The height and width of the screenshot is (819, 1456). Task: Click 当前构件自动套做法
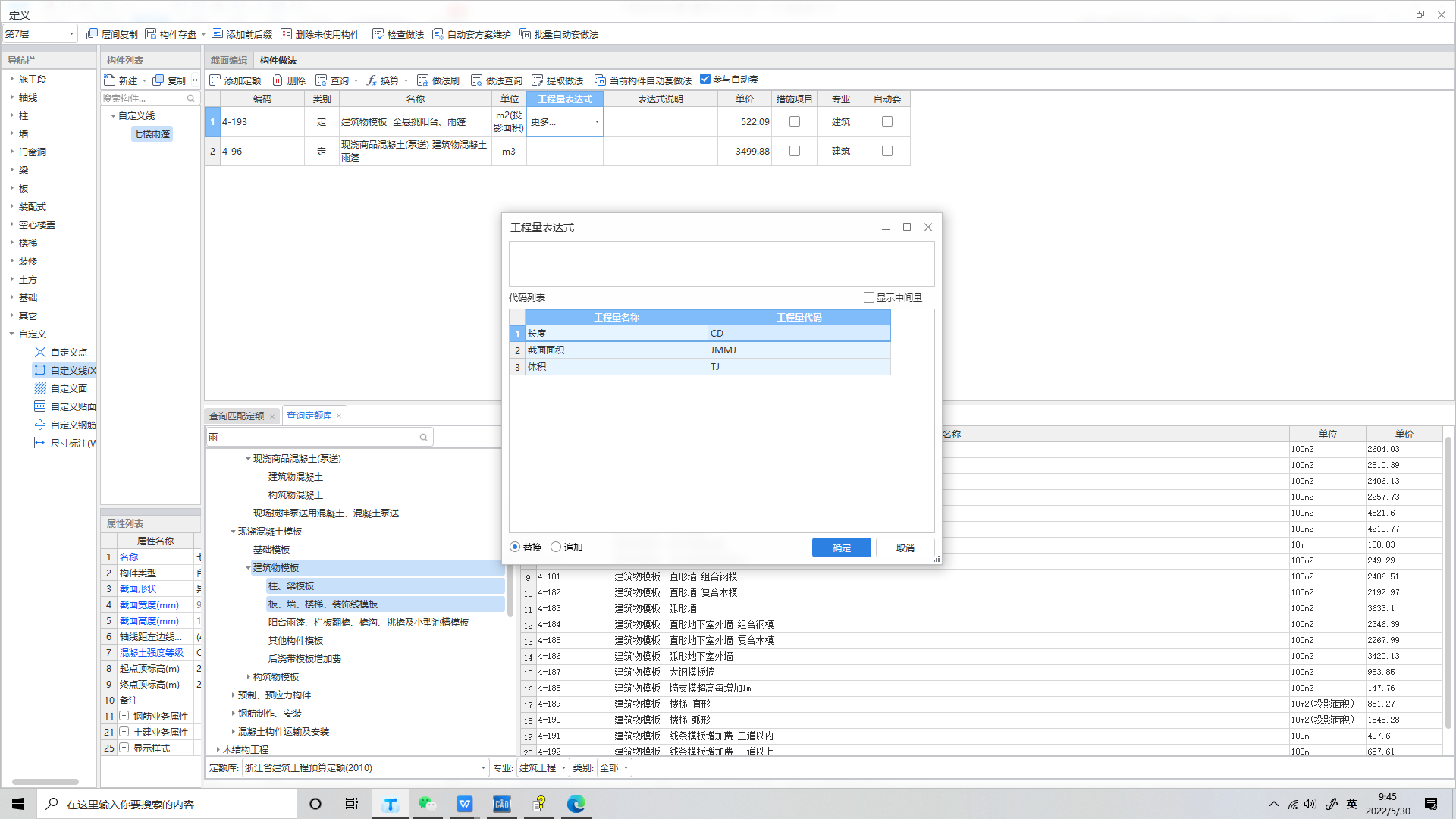(643, 80)
